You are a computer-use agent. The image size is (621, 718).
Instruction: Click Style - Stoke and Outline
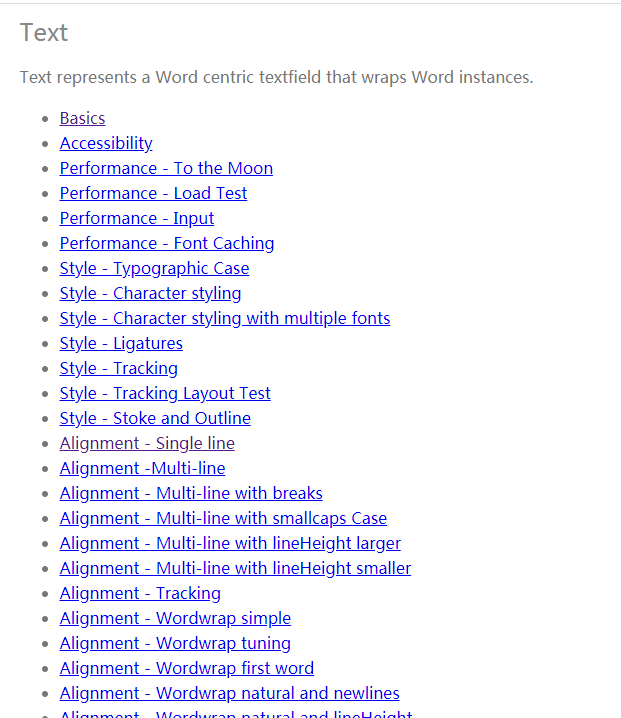coord(155,419)
